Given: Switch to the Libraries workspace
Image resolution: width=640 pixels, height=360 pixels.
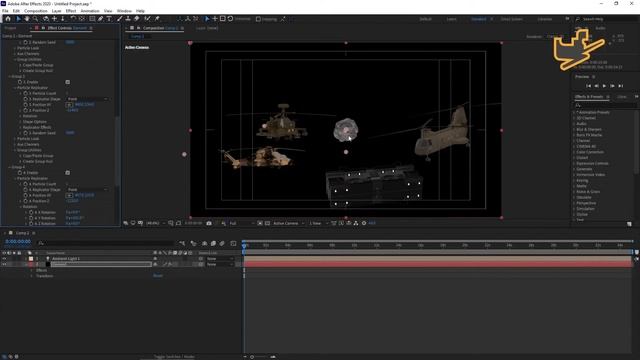Looking at the screenshot, I should click(544, 19).
